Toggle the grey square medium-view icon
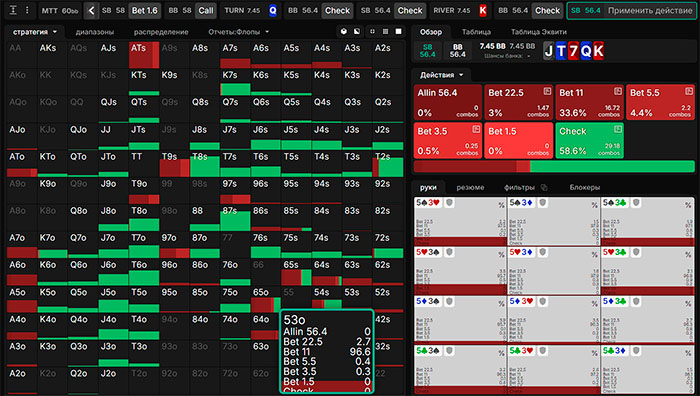Image resolution: width=700 pixels, height=396 pixels. click(x=385, y=32)
